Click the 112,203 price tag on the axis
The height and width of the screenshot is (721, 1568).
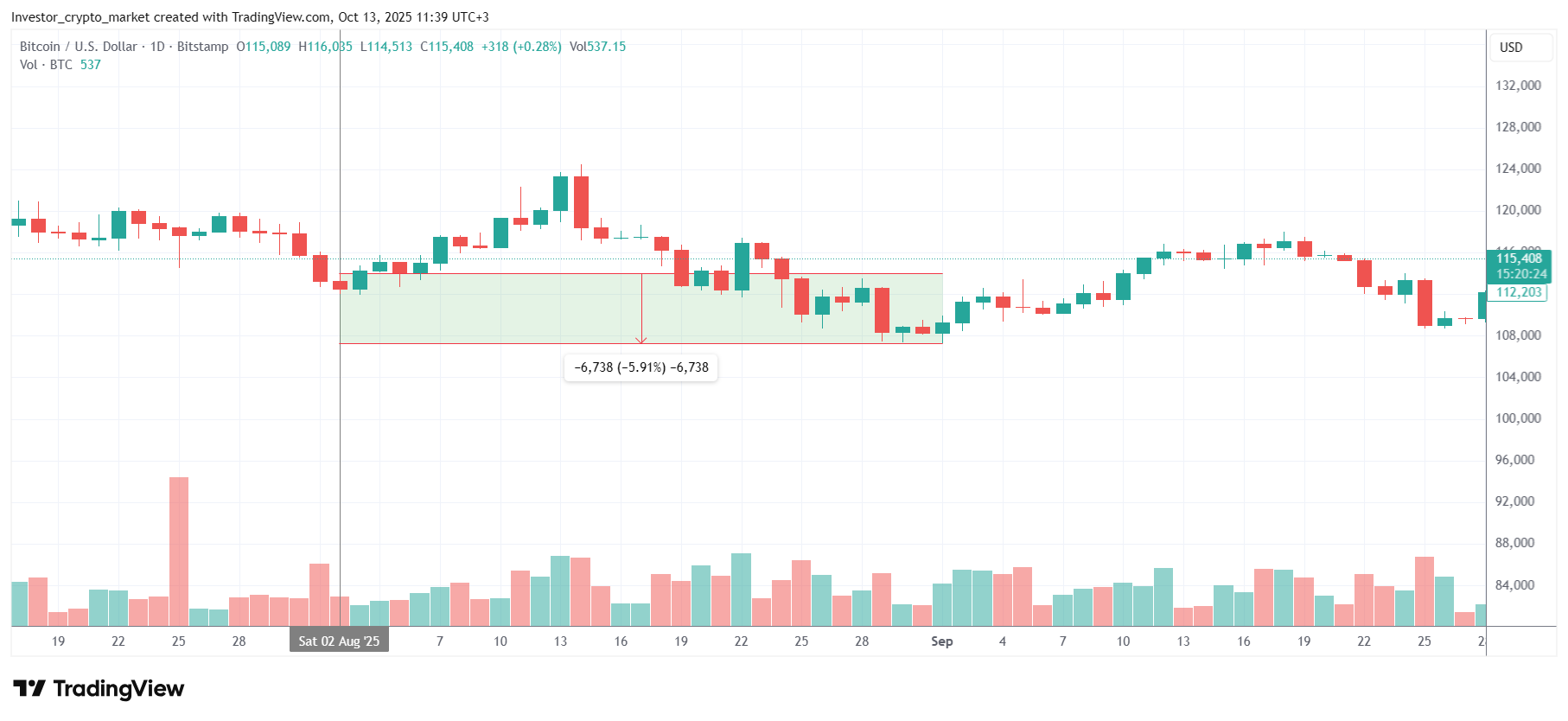pyautogui.click(x=1519, y=292)
